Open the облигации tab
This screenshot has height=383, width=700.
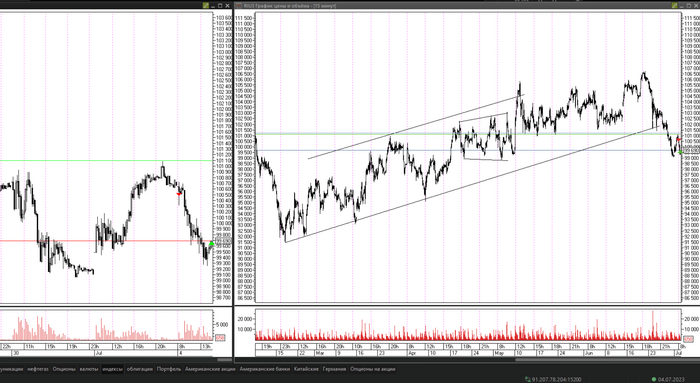pos(140,369)
